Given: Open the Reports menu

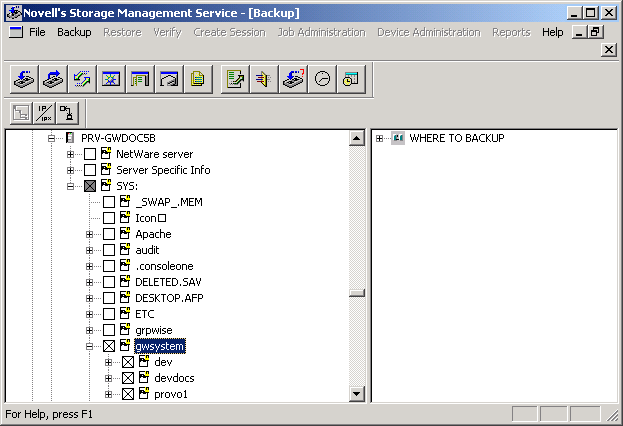Looking at the screenshot, I should tap(511, 32).
